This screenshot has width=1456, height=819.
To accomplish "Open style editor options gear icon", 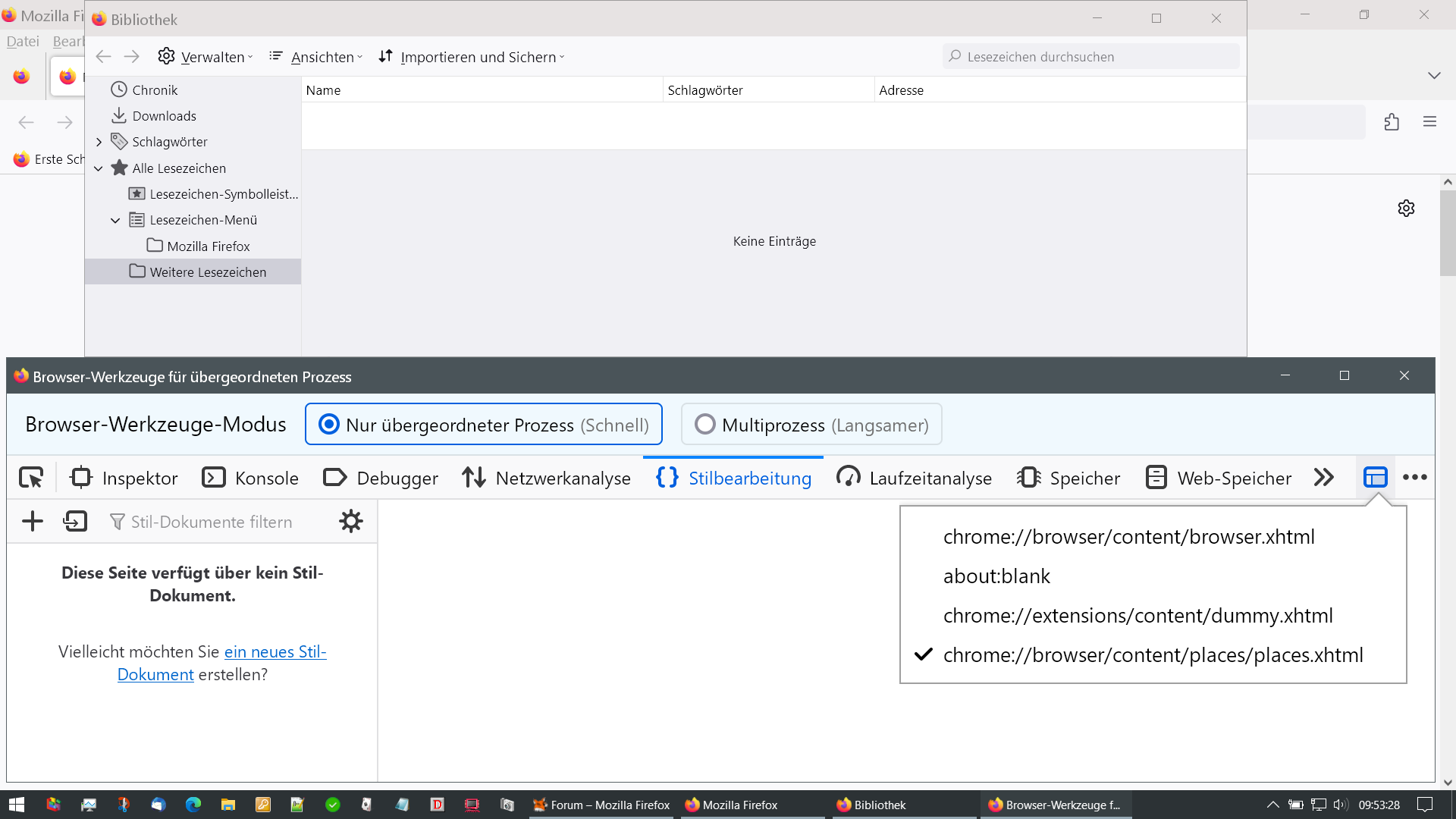I will tap(350, 522).
